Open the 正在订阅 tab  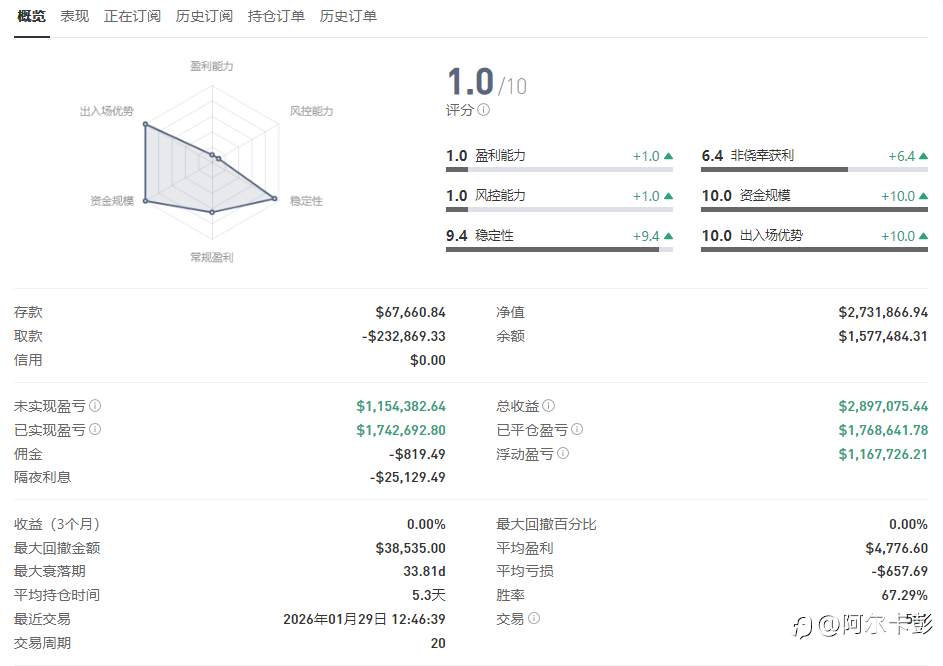point(132,16)
